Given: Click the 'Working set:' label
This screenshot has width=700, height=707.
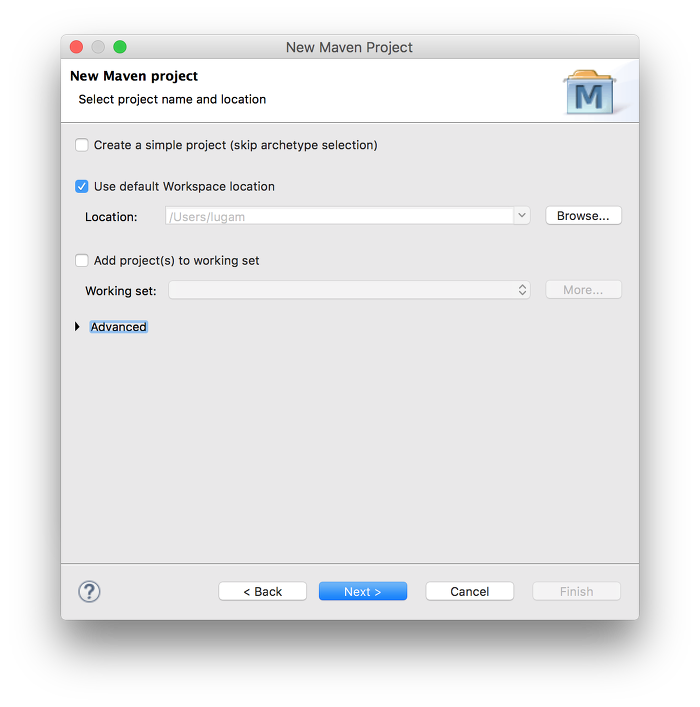Looking at the screenshot, I should coord(121,291).
